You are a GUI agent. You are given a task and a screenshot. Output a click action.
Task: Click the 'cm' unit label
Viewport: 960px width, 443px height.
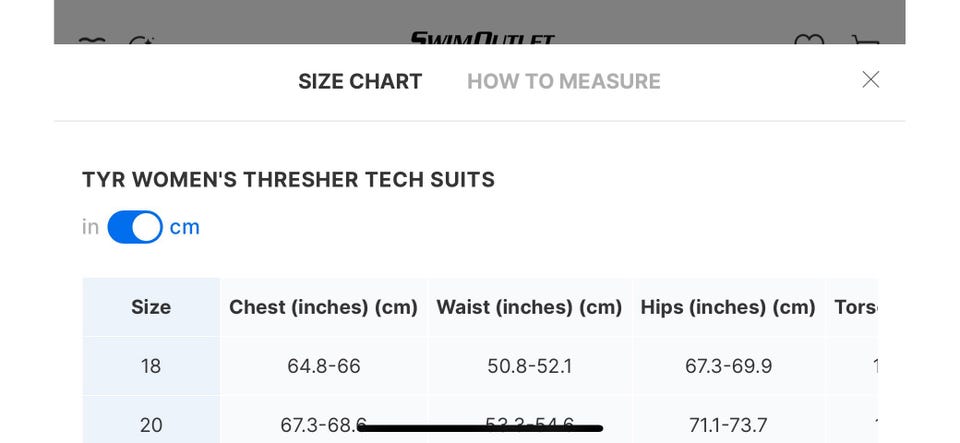(185, 227)
